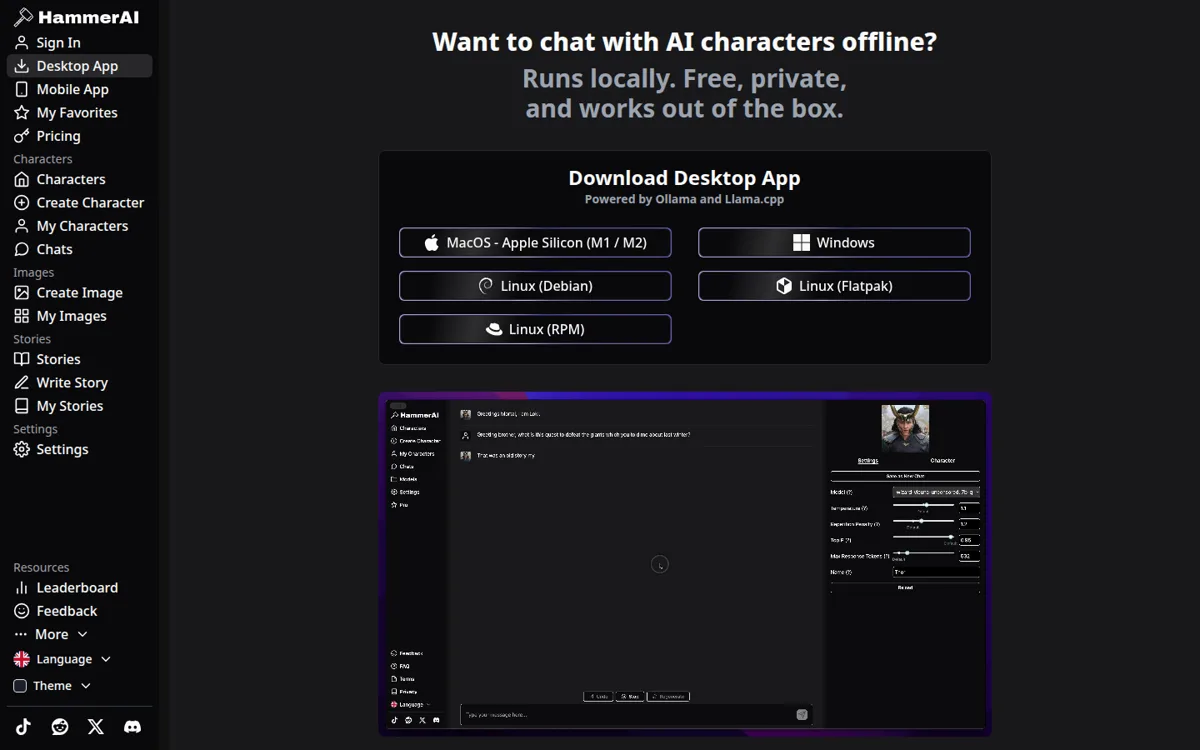Open My Stories in the sidebar
The width and height of the screenshot is (1200, 750).
(x=79, y=406)
